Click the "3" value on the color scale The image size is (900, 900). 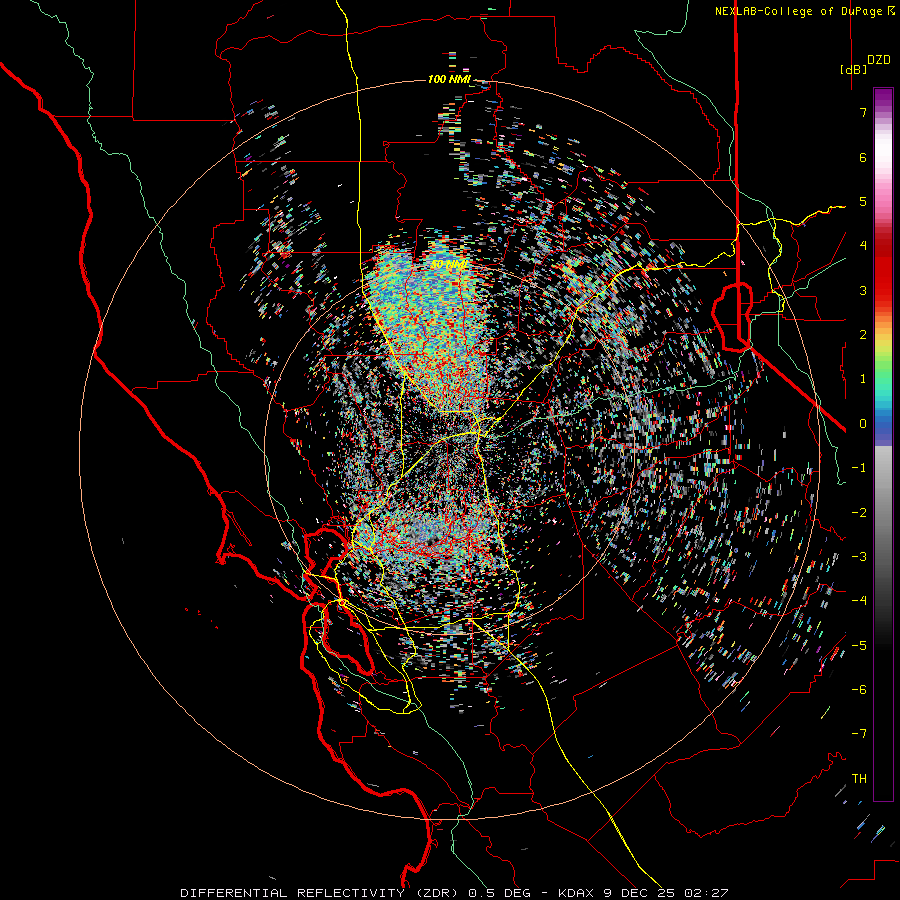tap(863, 290)
